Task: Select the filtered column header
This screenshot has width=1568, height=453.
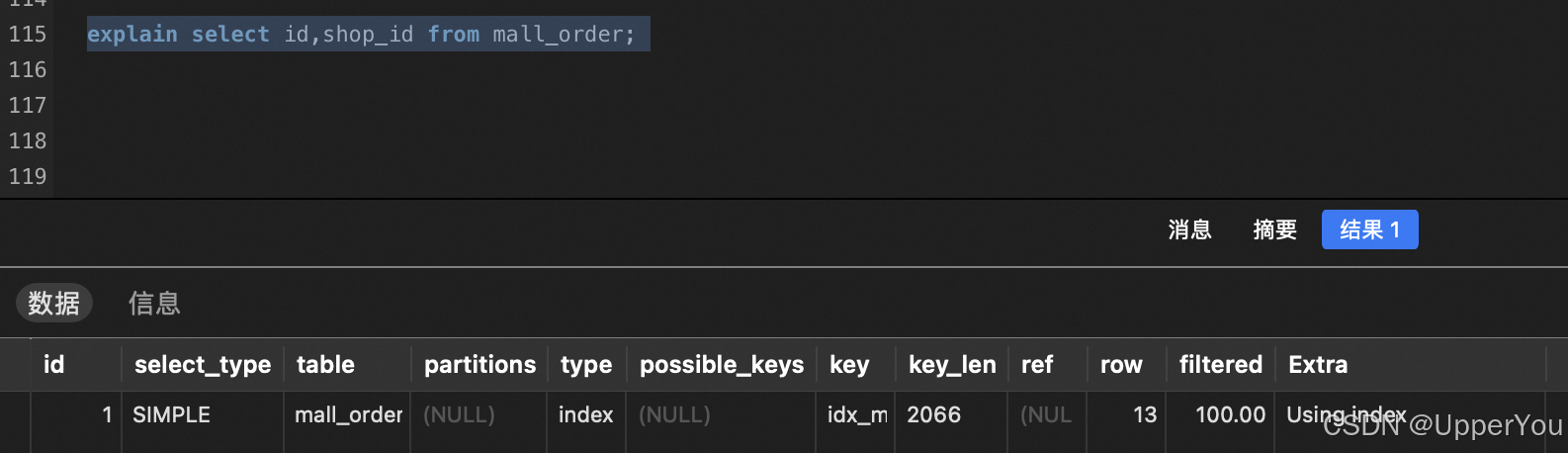Action: click(1221, 365)
